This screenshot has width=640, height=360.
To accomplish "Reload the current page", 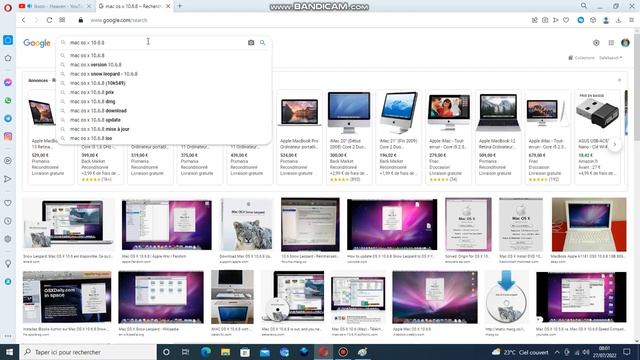I will (x=49, y=20).
